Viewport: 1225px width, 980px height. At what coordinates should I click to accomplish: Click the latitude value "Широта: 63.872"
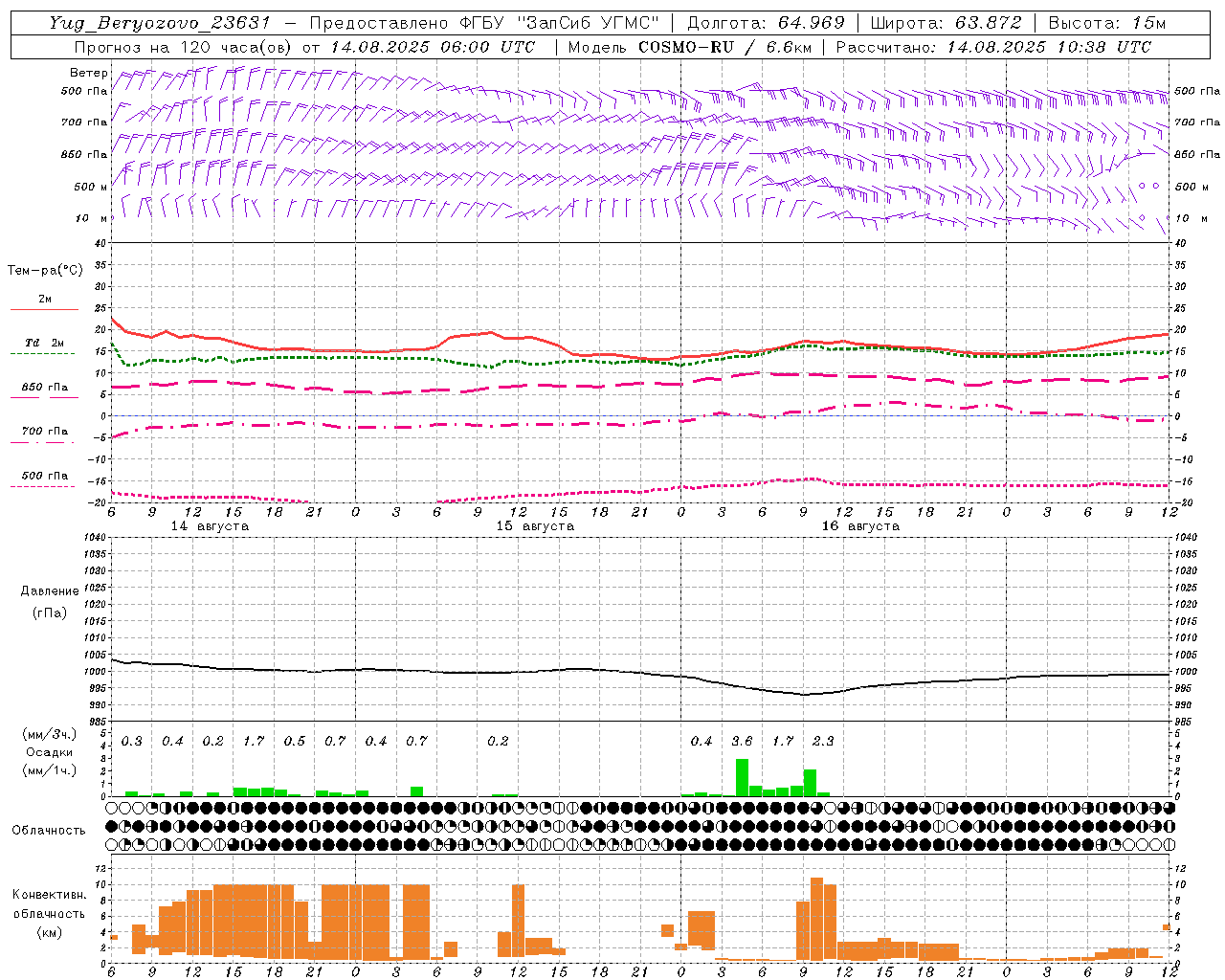947,23
